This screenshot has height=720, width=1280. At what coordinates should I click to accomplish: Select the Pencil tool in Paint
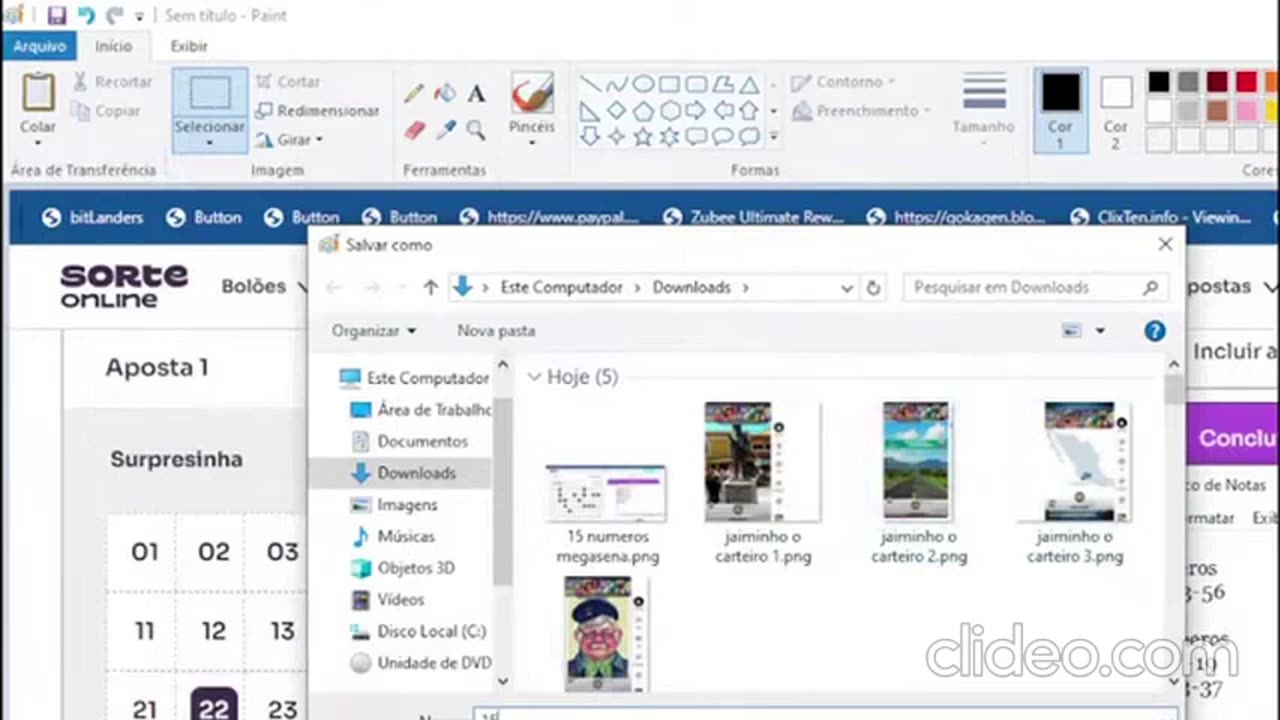coord(414,93)
